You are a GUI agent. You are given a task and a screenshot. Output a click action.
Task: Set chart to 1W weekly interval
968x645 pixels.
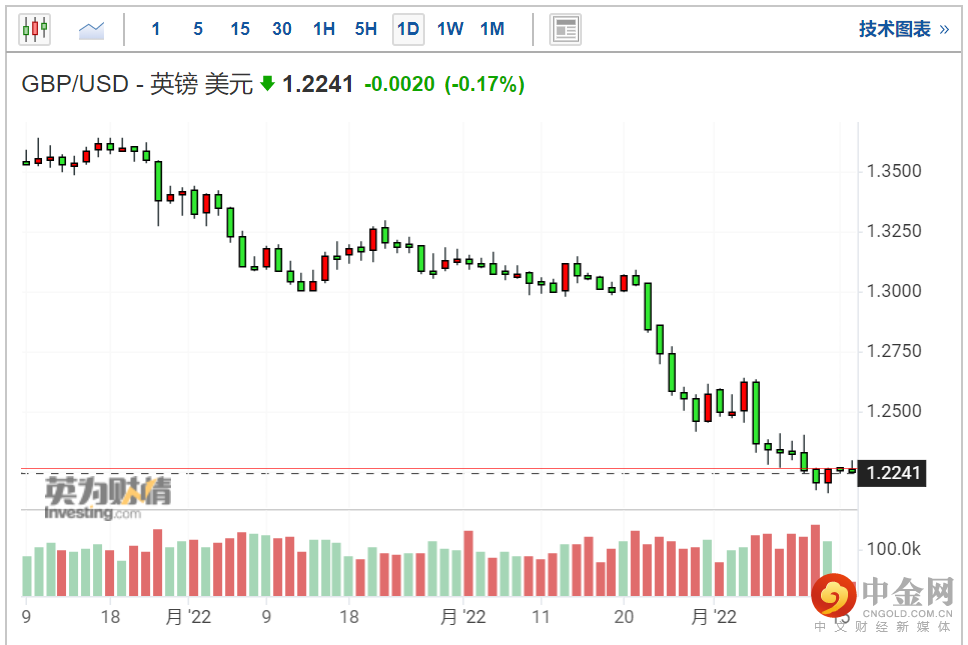[450, 29]
